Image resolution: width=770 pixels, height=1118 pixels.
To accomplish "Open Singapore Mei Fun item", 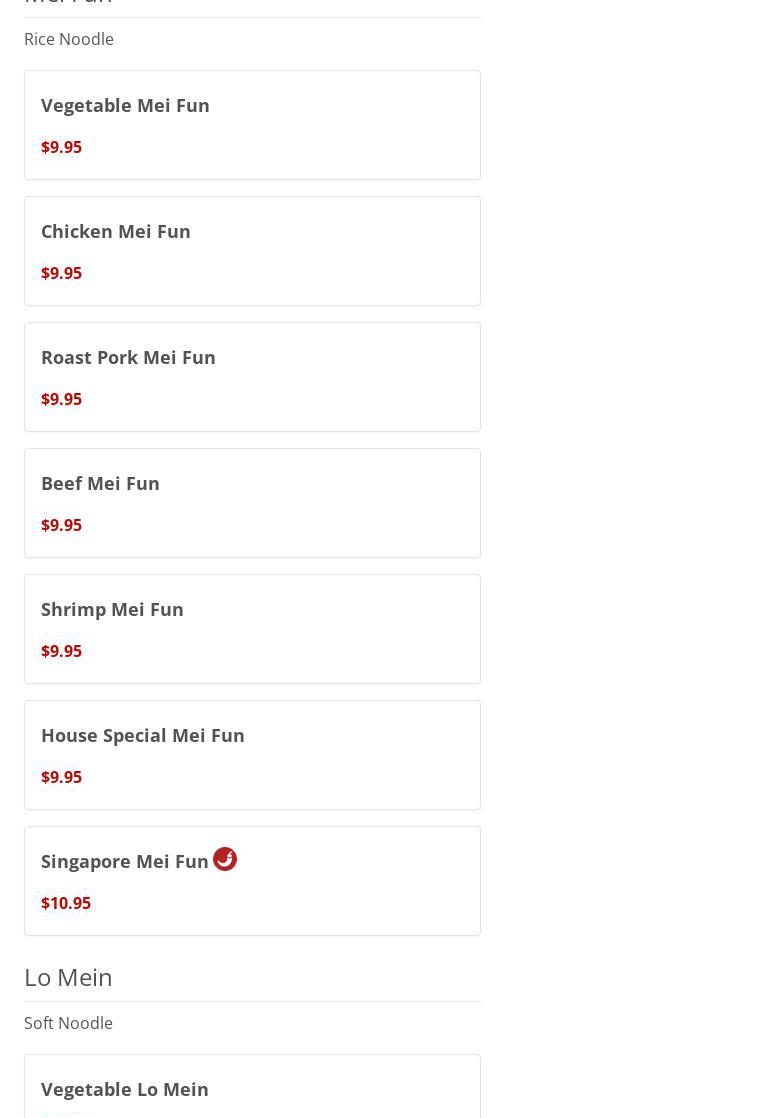I will pos(252,881).
